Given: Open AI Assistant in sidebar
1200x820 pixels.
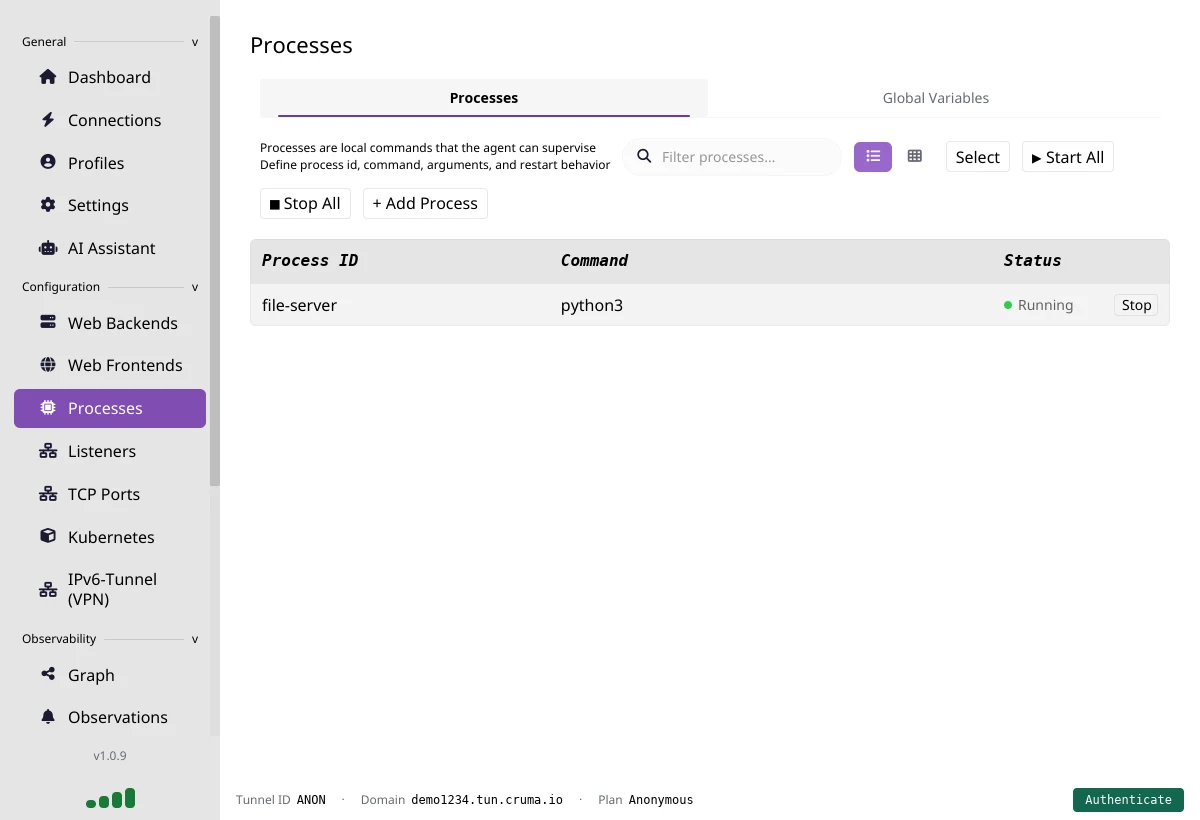Looking at the screenshot, I should click(110, 248).
